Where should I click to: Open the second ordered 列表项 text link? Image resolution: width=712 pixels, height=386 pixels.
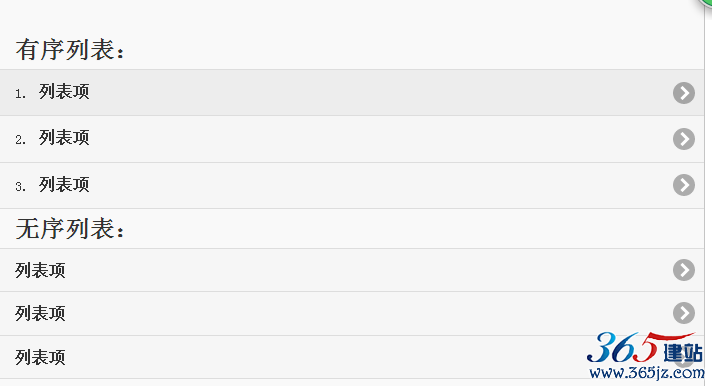click(x=64, y=138)
